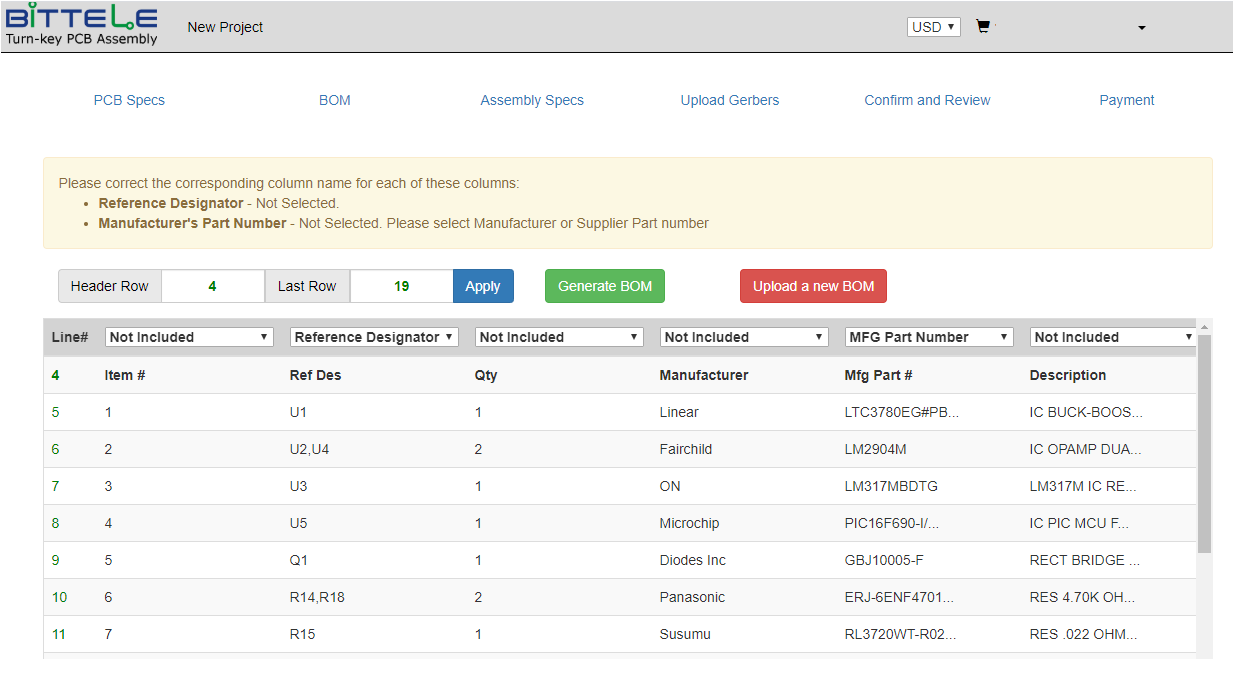Select description 'RES .022 OHM...'
The width and height of the screenshot is (1246, 692).
pos(1084,634)
